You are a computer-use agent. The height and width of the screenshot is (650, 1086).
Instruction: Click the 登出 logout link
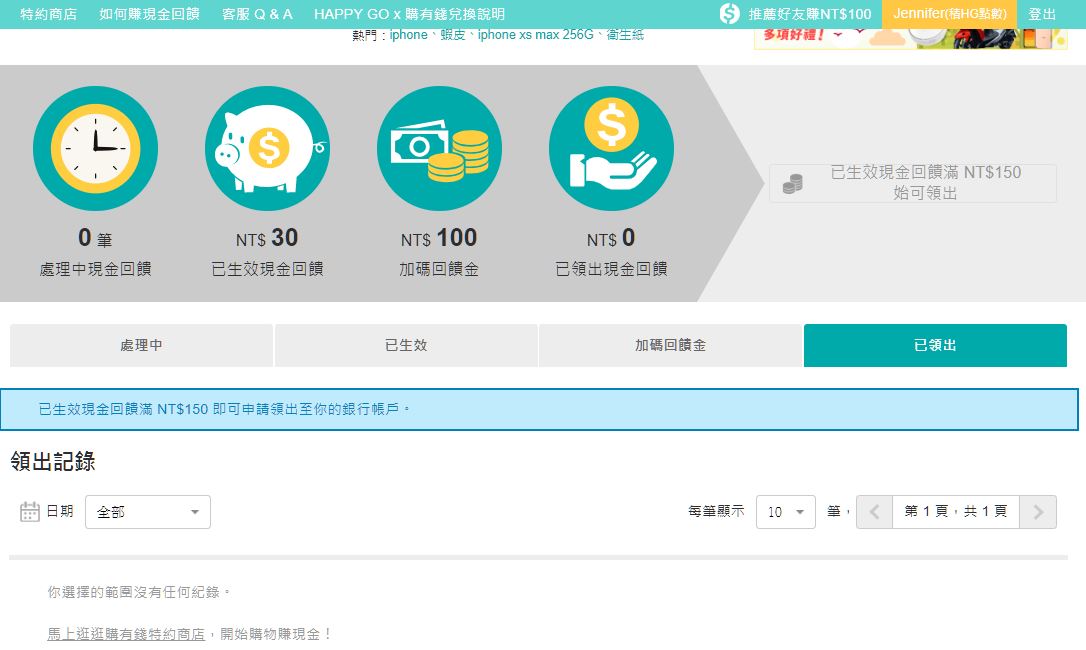(1042, 14)
